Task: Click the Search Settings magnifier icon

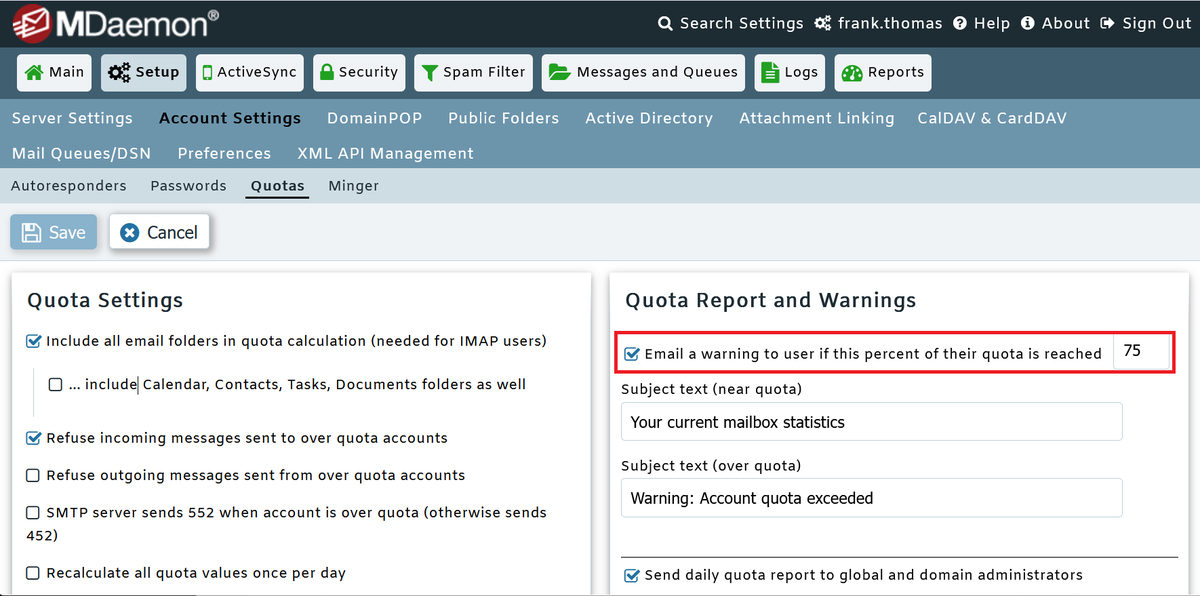Action: coord(666,23)
